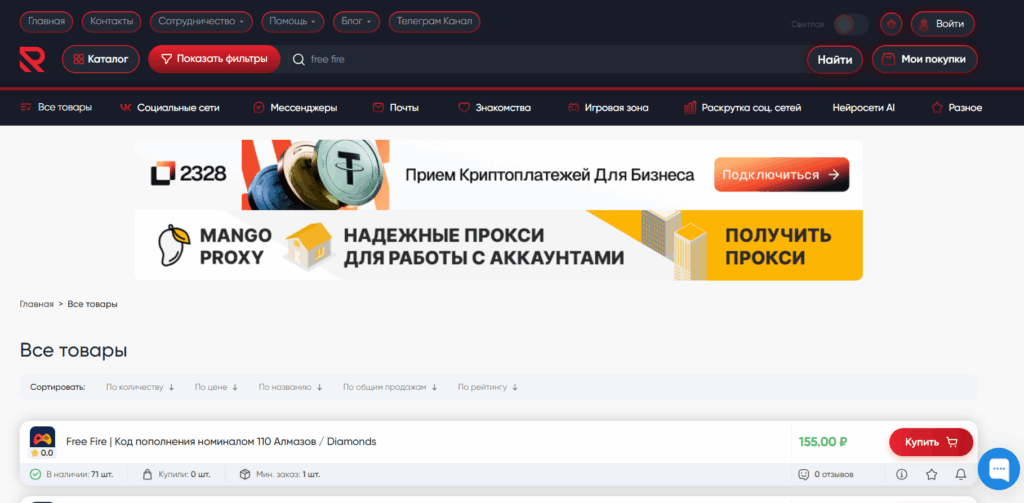Click the VK icon beside Социальные сети
1024x503 pixels.
[125, 108]
